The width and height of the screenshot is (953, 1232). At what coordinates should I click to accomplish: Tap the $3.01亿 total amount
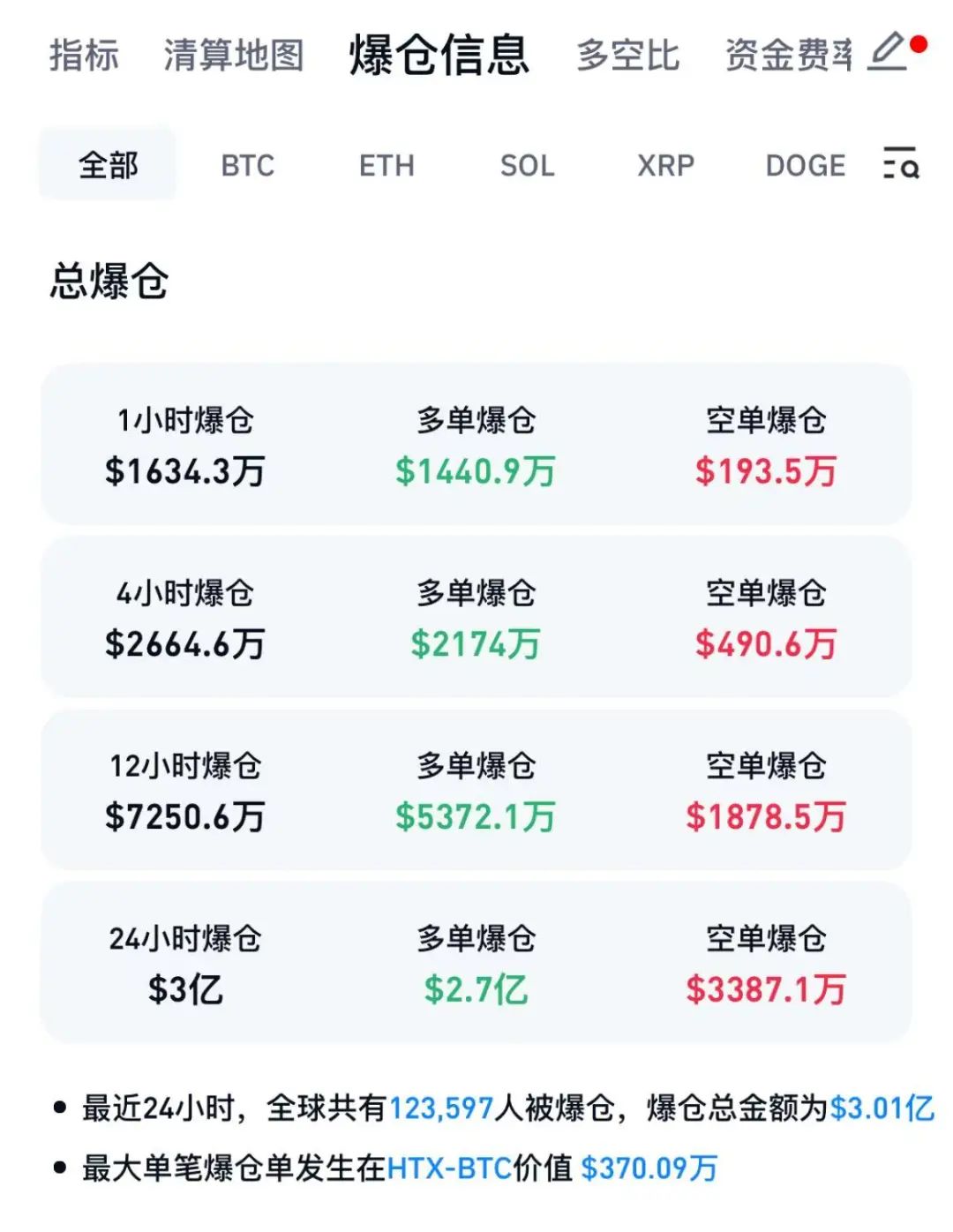881,1108
